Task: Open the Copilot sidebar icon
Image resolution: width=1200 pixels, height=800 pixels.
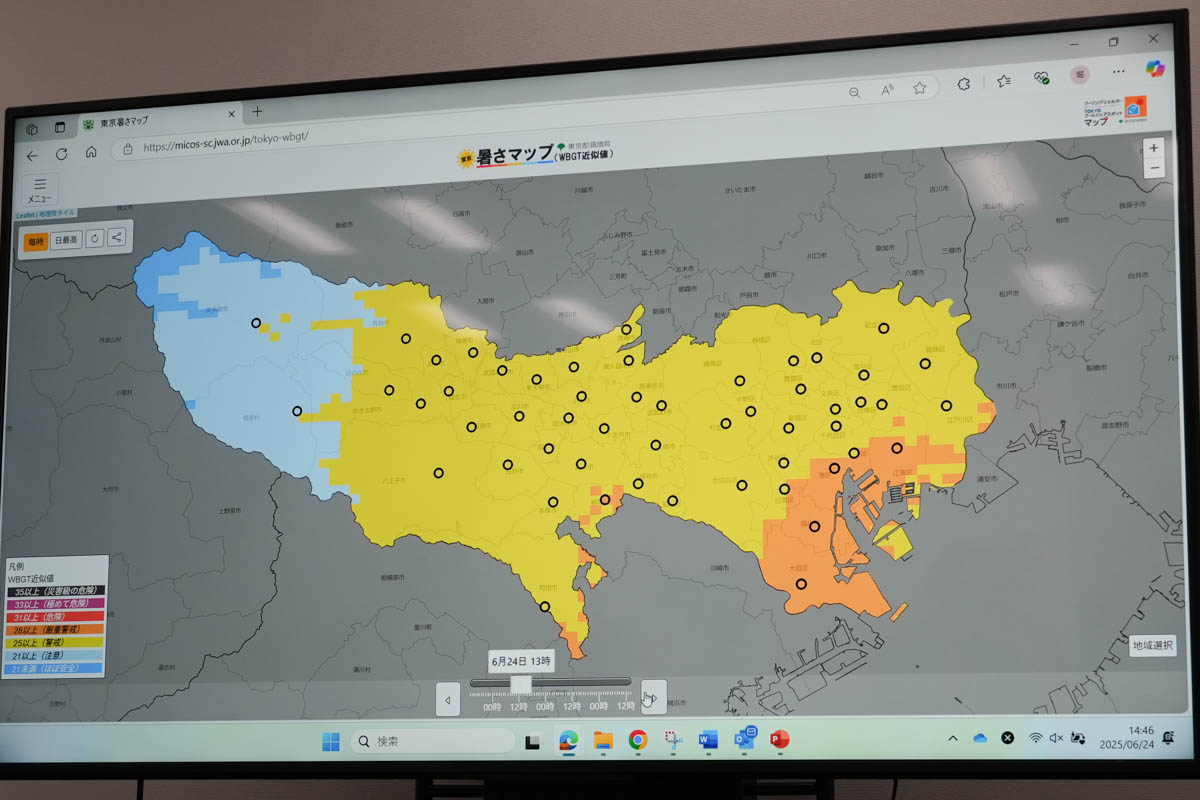Action: [x=1155, y=68]
